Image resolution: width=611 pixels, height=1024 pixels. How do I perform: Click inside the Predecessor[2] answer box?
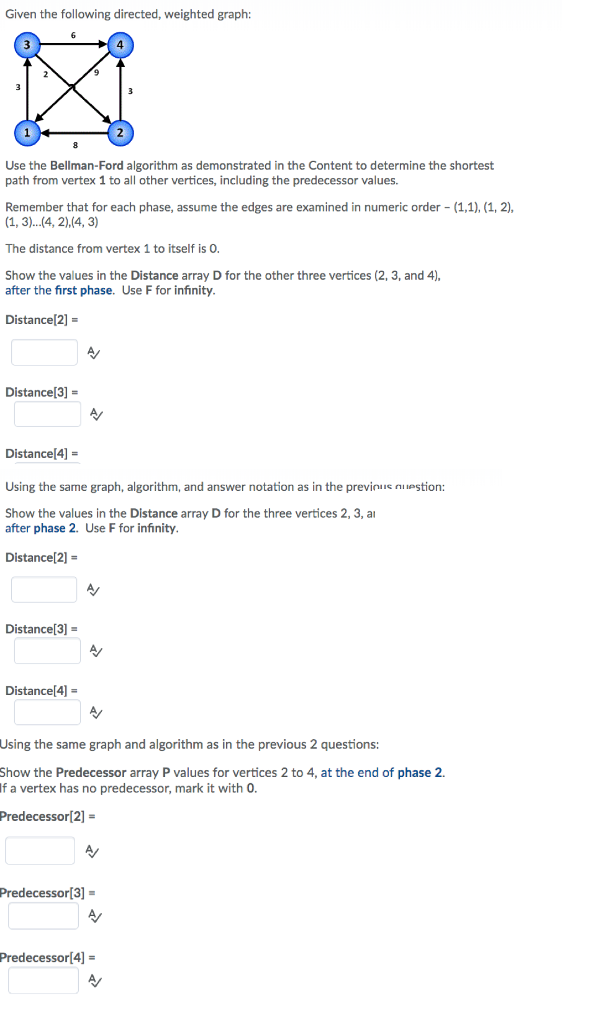(40, 850)
